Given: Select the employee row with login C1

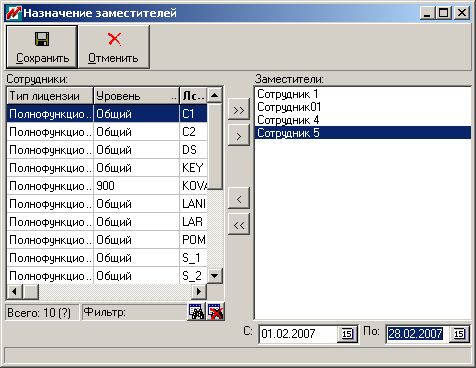Looking at the screenshot, I should tap(107, 114).
